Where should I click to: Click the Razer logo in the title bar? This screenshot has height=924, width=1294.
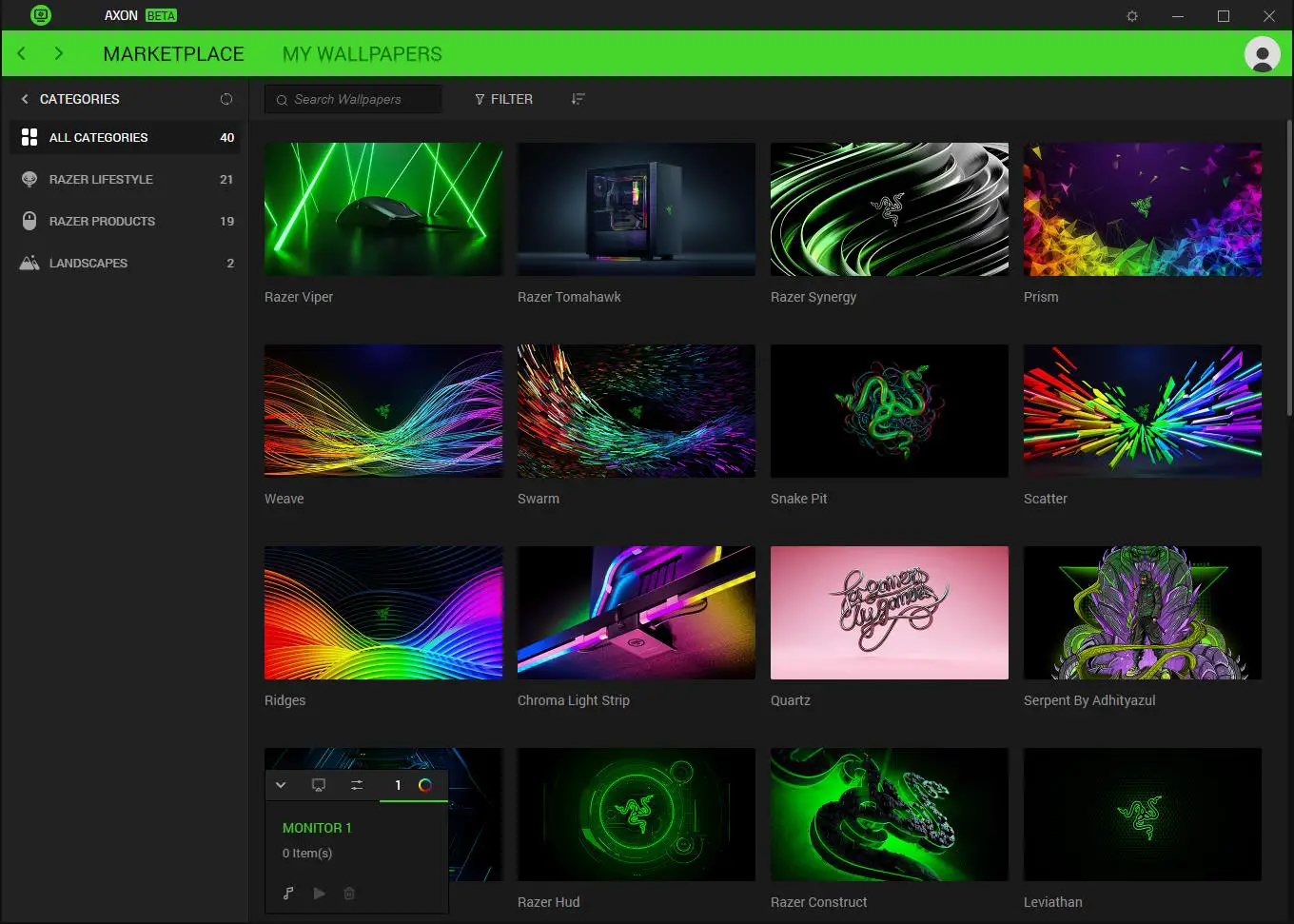[40, 15]
